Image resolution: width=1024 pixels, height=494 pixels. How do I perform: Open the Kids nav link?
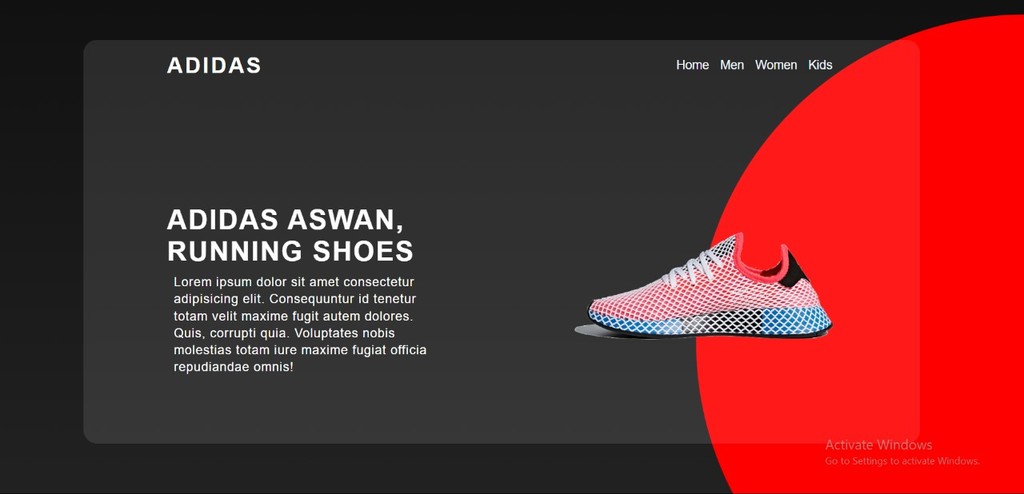point(820,65)
